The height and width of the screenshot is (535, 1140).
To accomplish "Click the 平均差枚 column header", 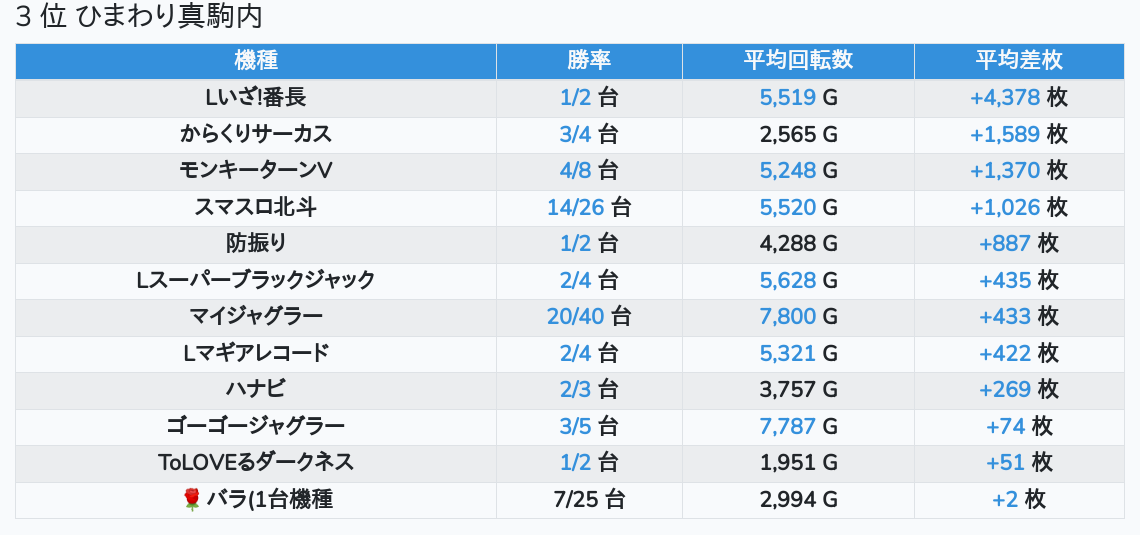I will tap(1019, 60).
